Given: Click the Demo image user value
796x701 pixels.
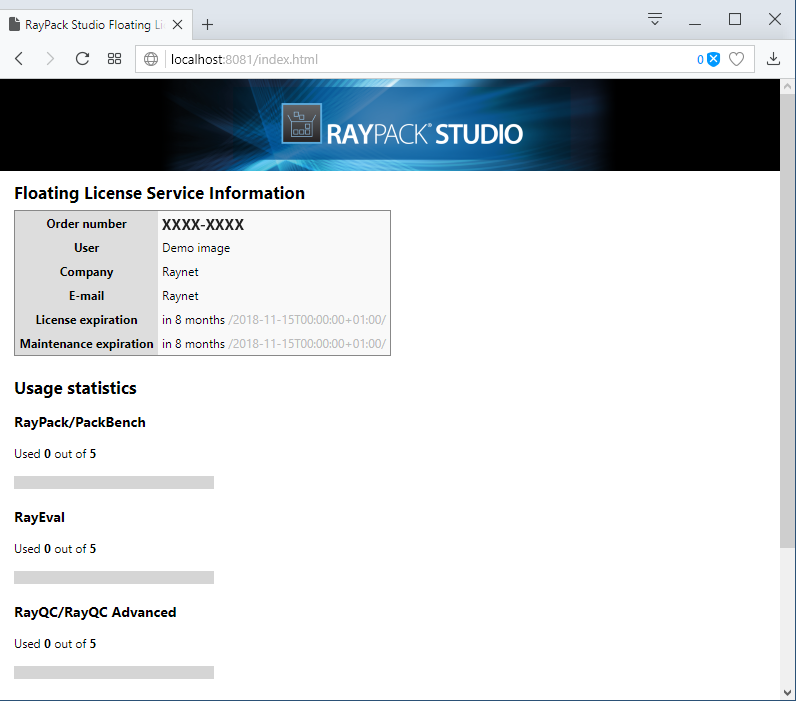Looking at the screenshot, I should click(x=196, y=248).
